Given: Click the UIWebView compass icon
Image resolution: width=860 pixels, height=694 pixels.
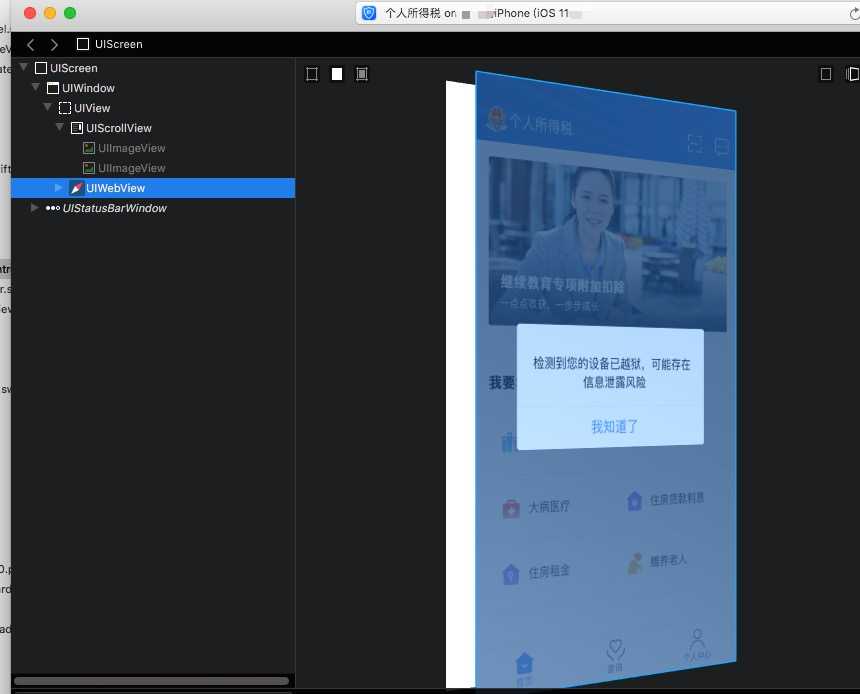Looking at the screenshot, I should (x=77, y=188).
